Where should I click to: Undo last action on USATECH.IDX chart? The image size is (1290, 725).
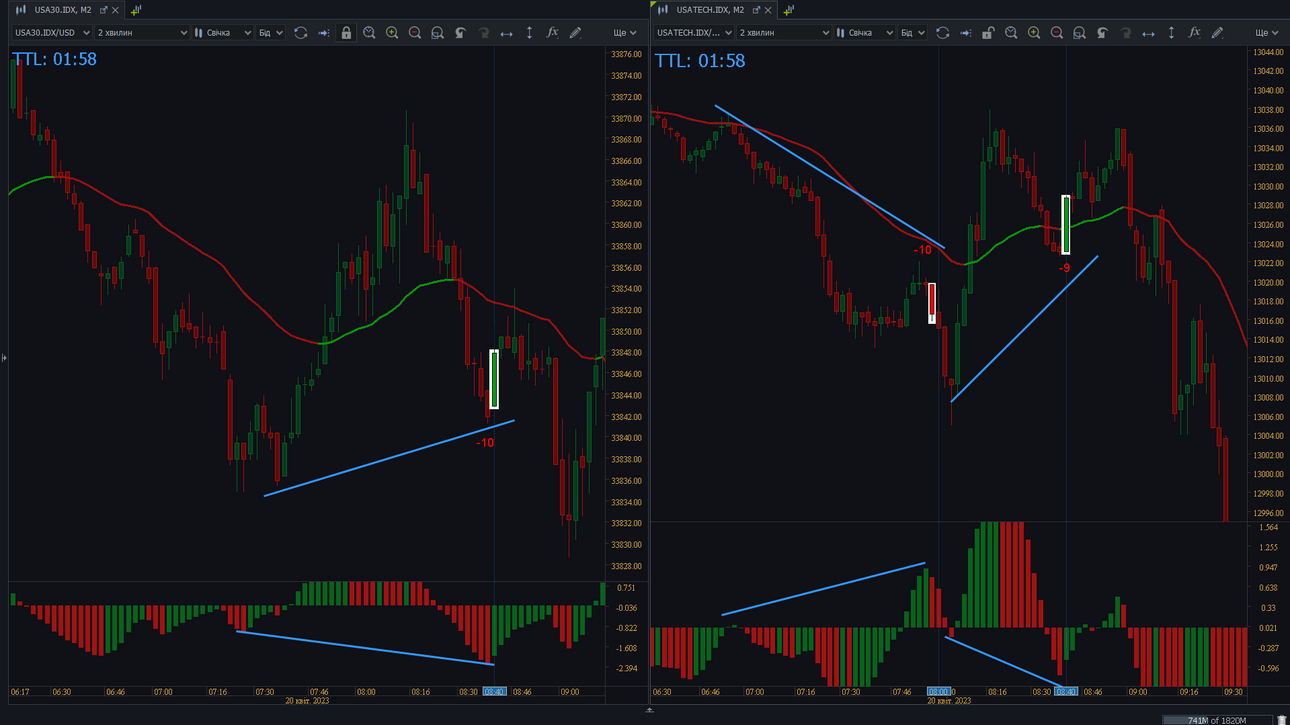point(1102,33)
